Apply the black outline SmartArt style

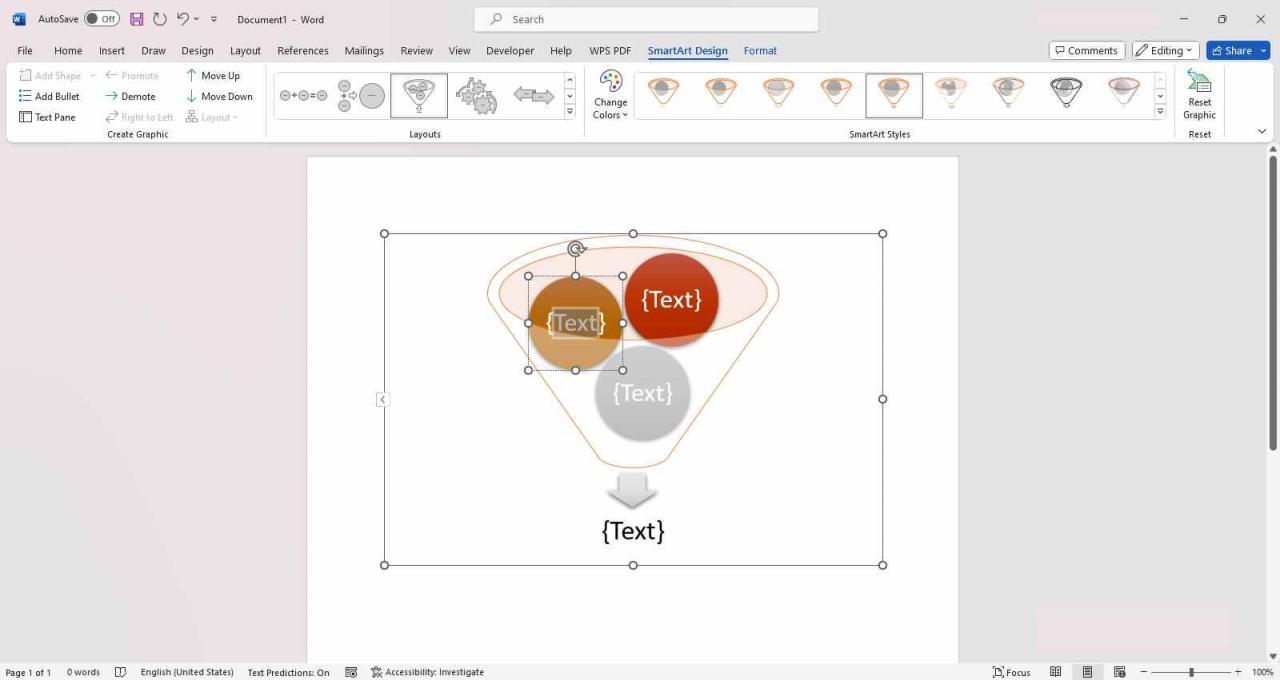[x=1065, y=93]
